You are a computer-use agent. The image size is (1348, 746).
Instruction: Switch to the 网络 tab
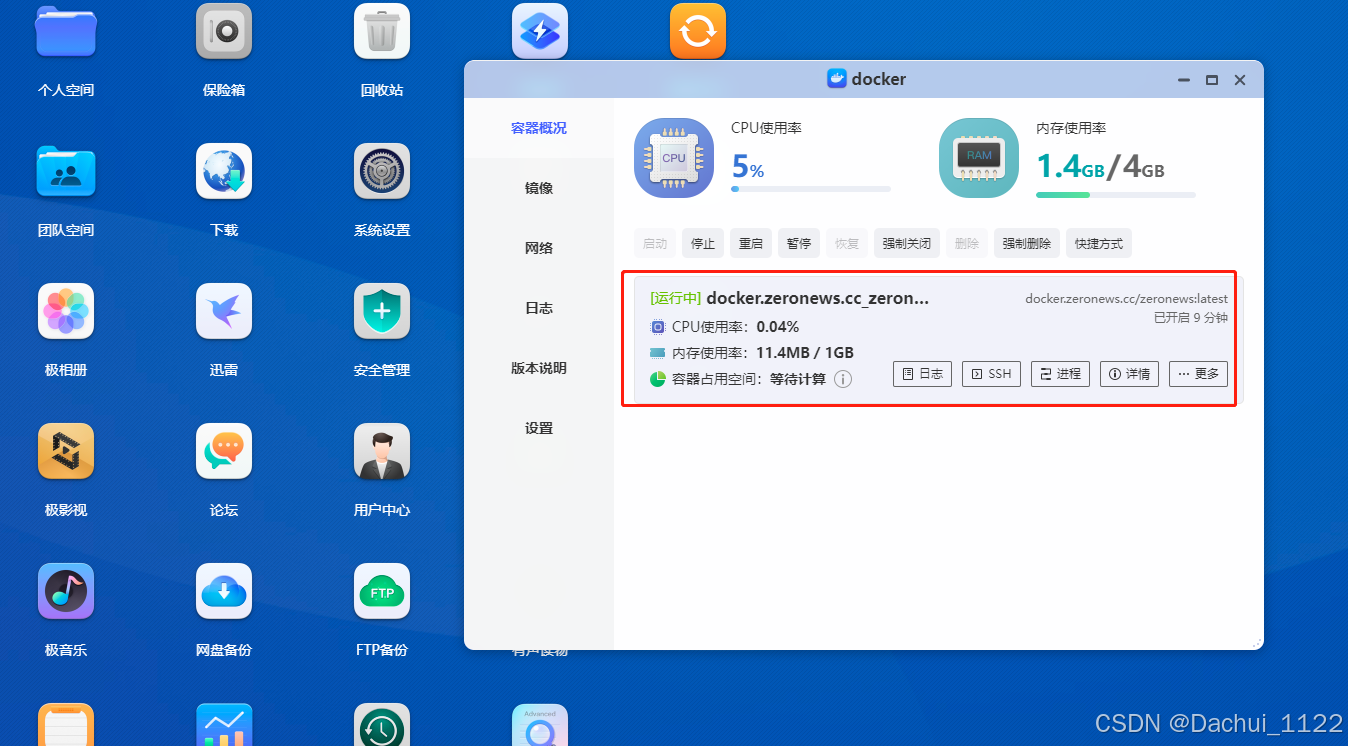[539, 248]
